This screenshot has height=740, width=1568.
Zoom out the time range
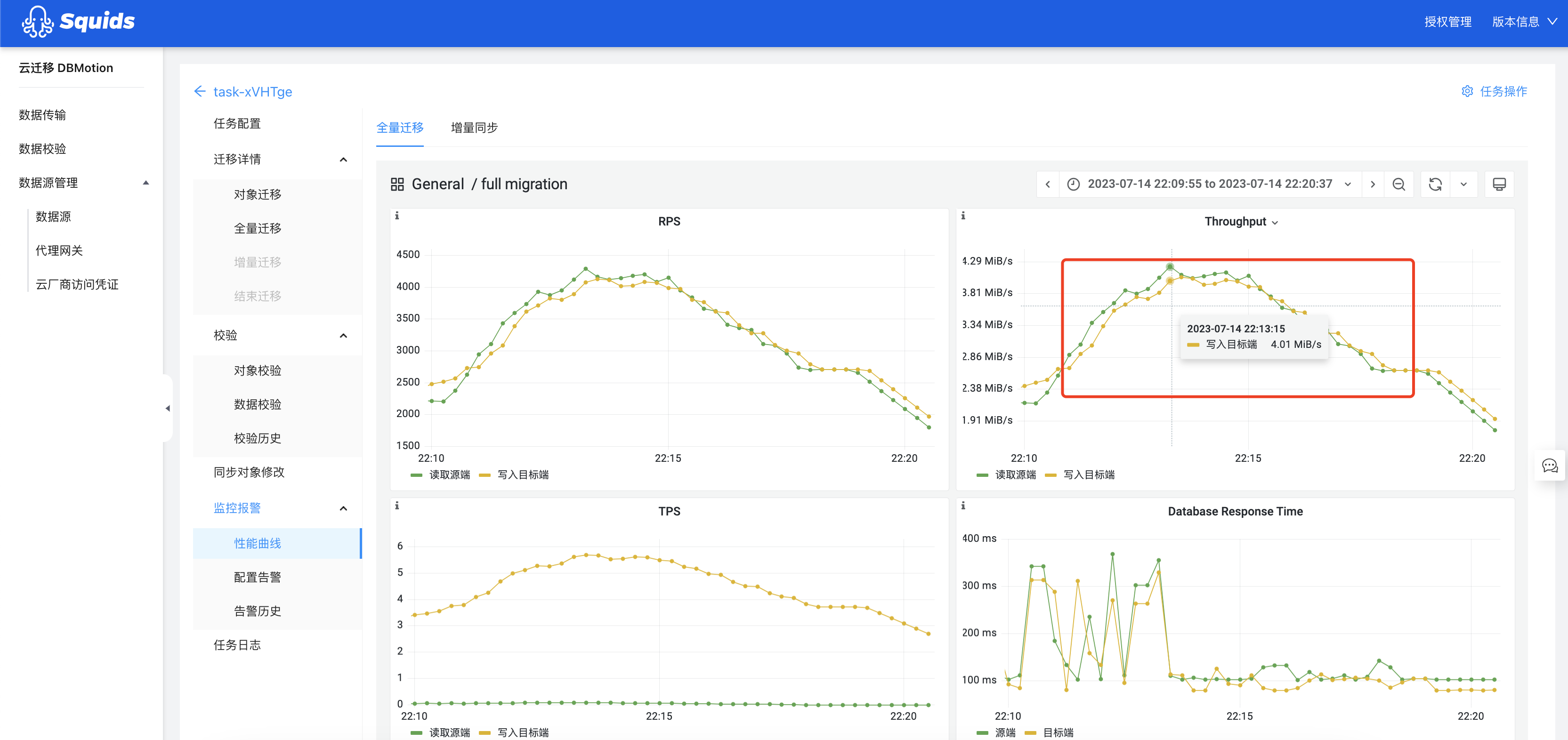[x=1399, y=185]
